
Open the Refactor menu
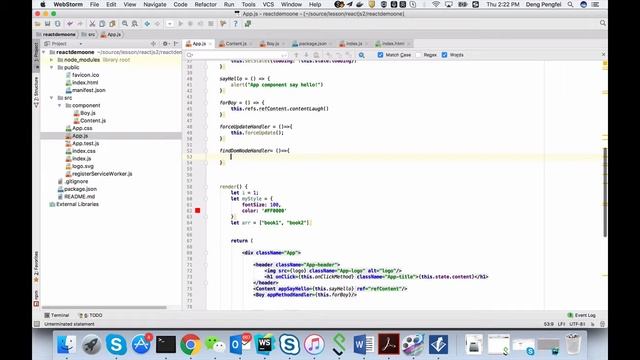205,4
